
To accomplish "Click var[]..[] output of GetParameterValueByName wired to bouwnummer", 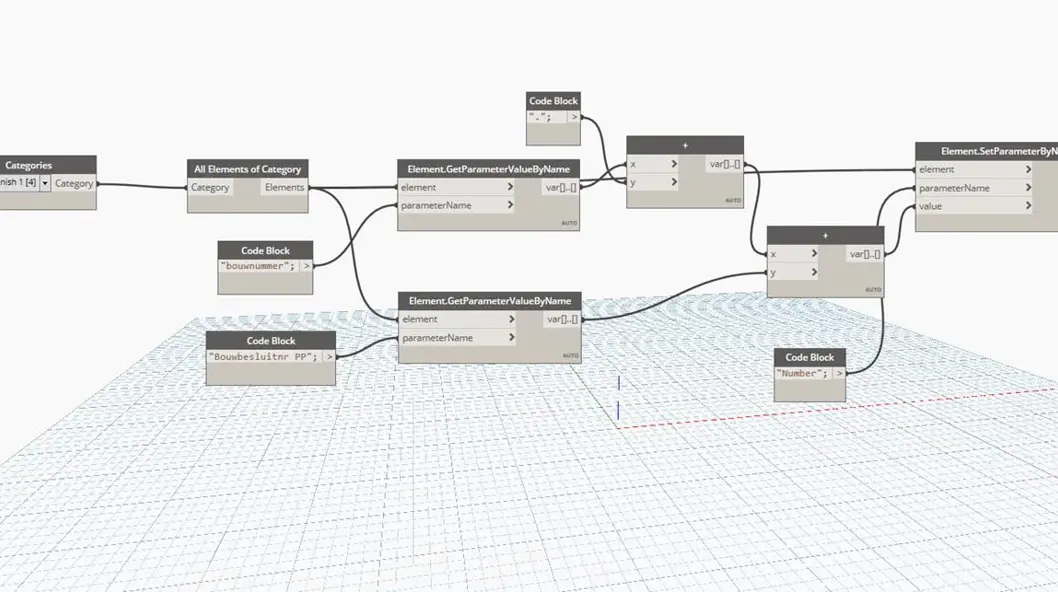I will 561,188.
